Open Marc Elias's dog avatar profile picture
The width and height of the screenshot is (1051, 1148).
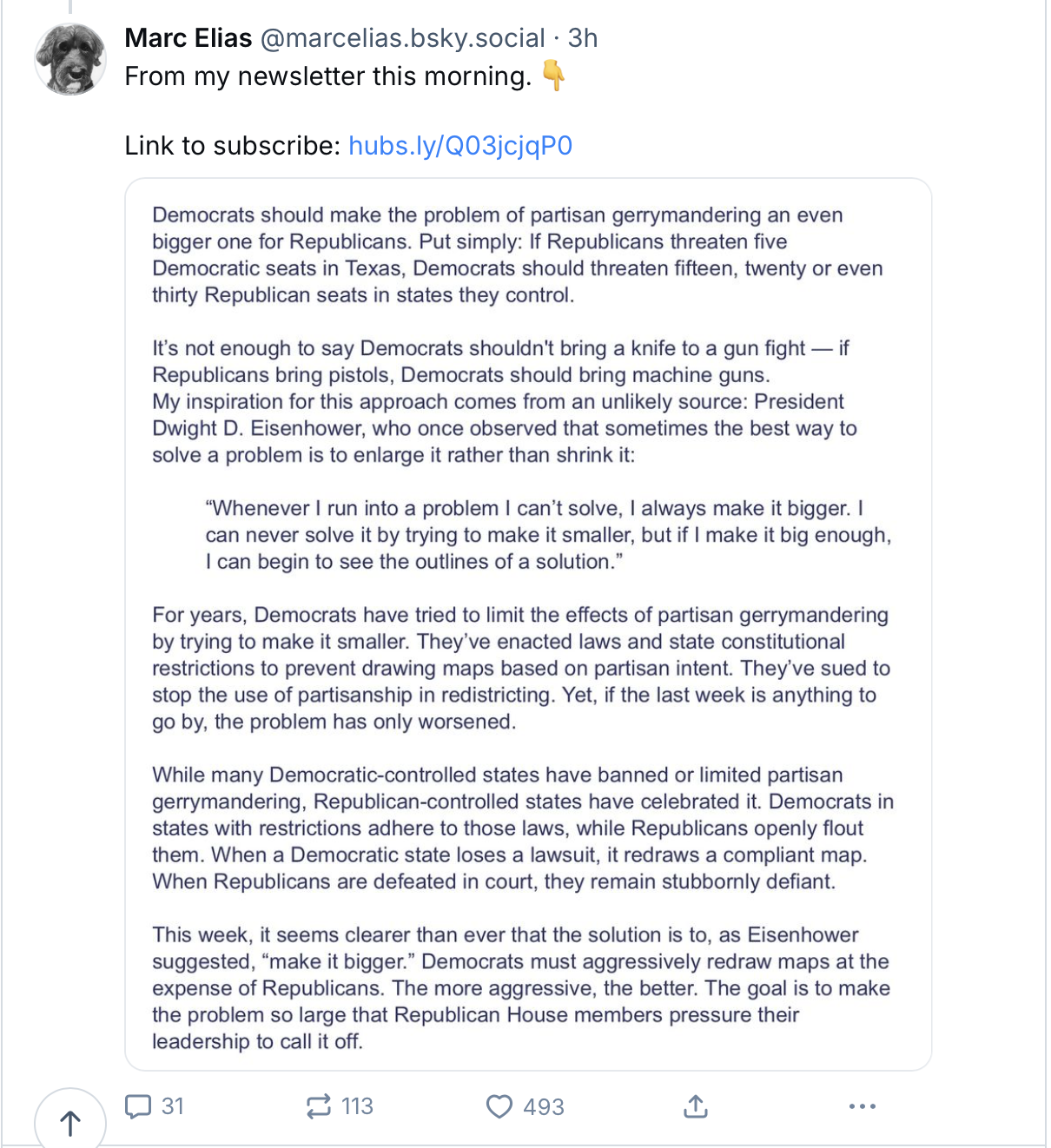(x=70, y=59)
